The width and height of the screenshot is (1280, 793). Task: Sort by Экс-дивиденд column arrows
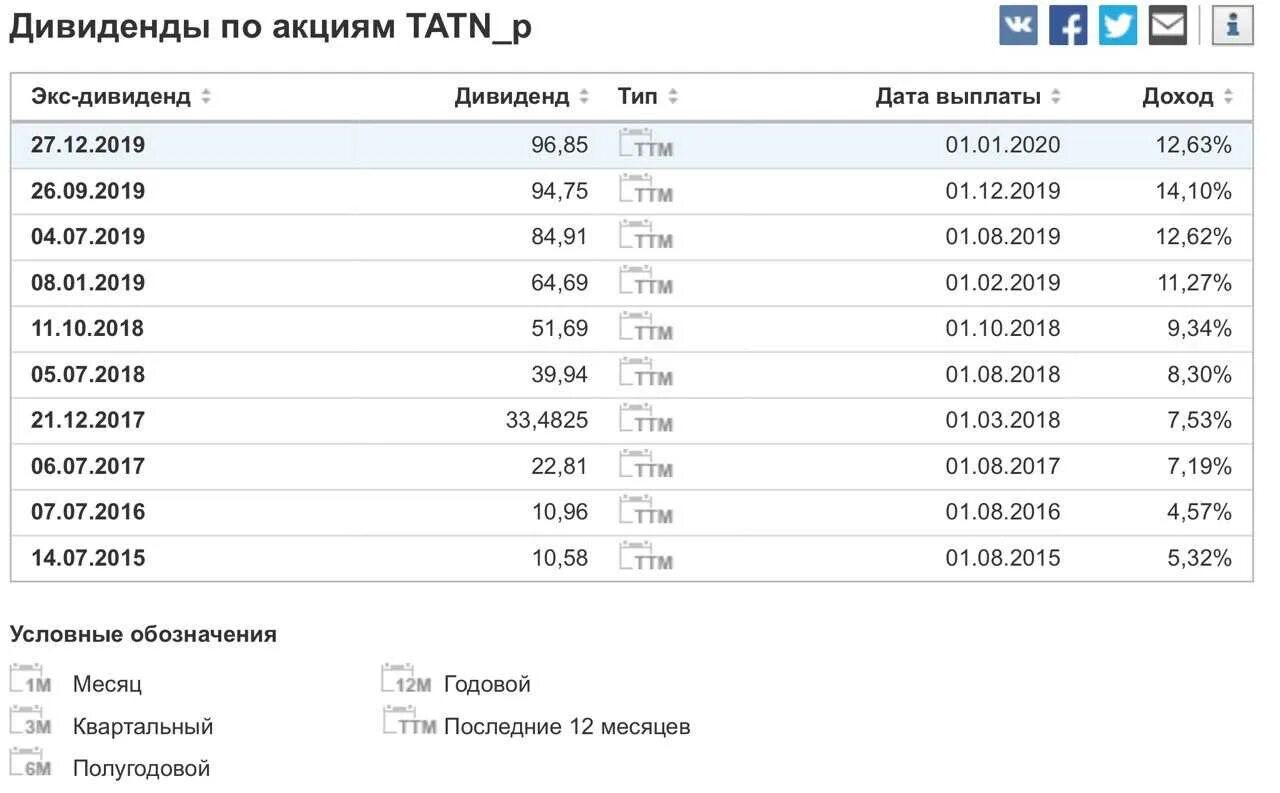(x=206, y=97)
